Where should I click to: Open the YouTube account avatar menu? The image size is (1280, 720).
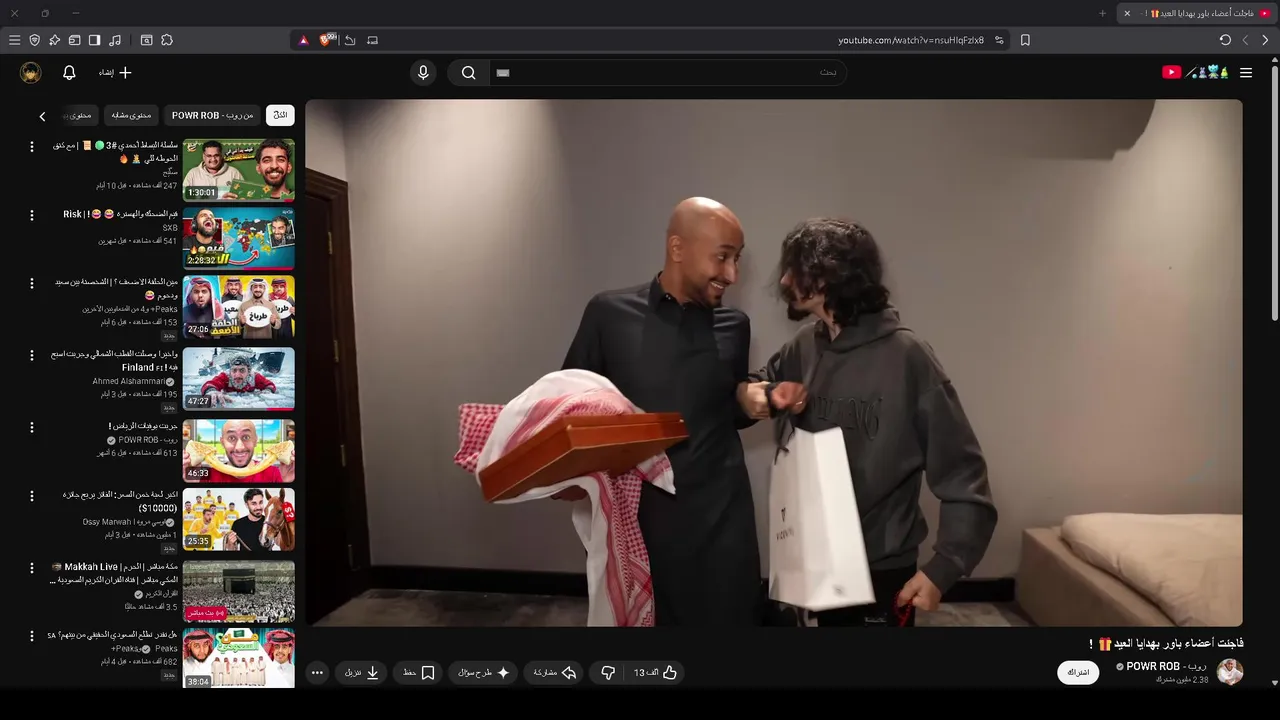tap(31, 72)
